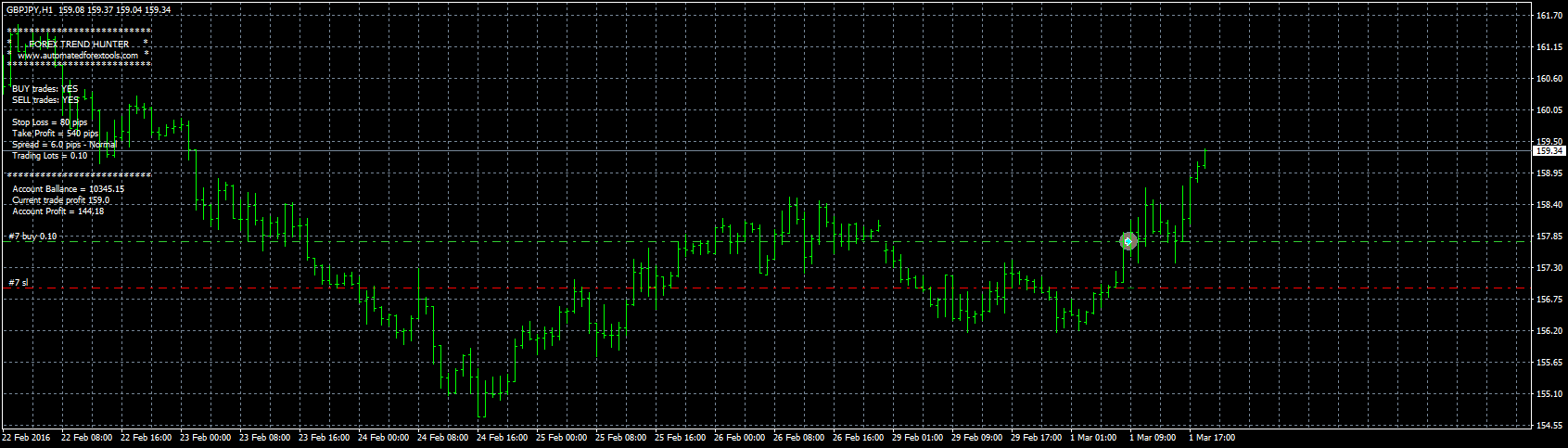Viewport: 1568px width, 448px height.
Task: Click the Trading Lots = 0.10 text
Action: (x=49, y=156)
